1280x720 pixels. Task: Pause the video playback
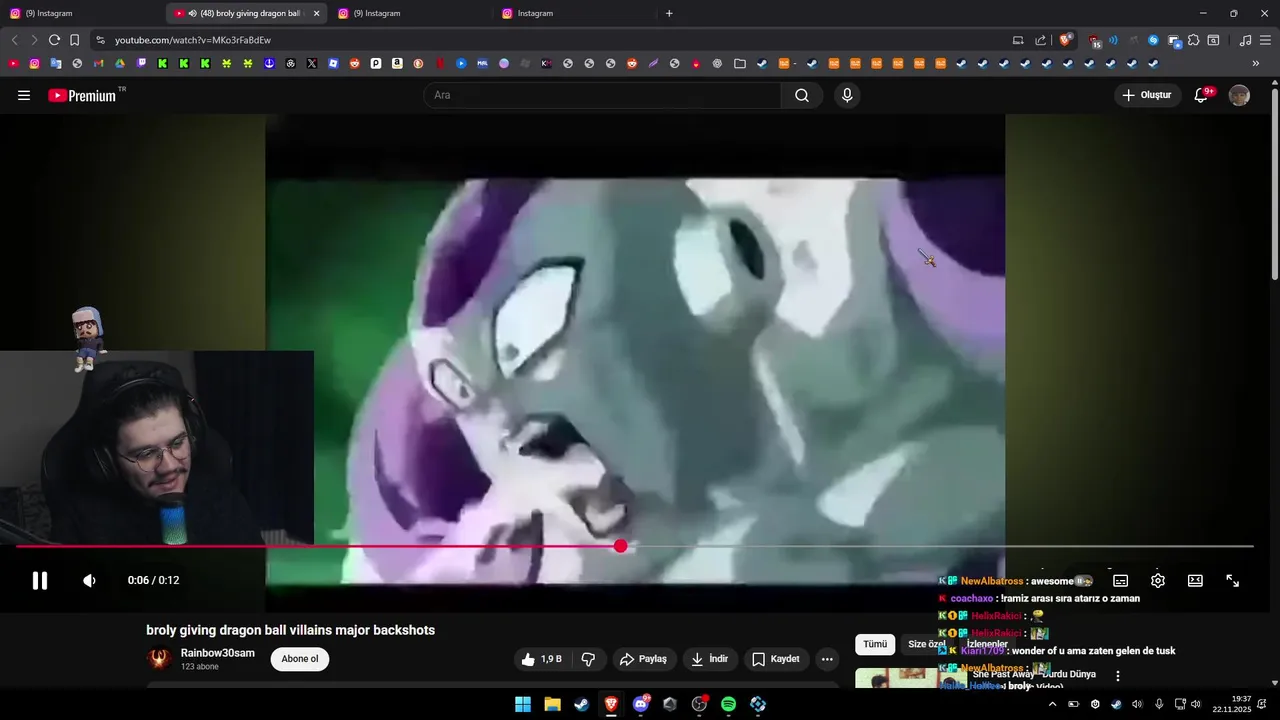tap(40, 580)
